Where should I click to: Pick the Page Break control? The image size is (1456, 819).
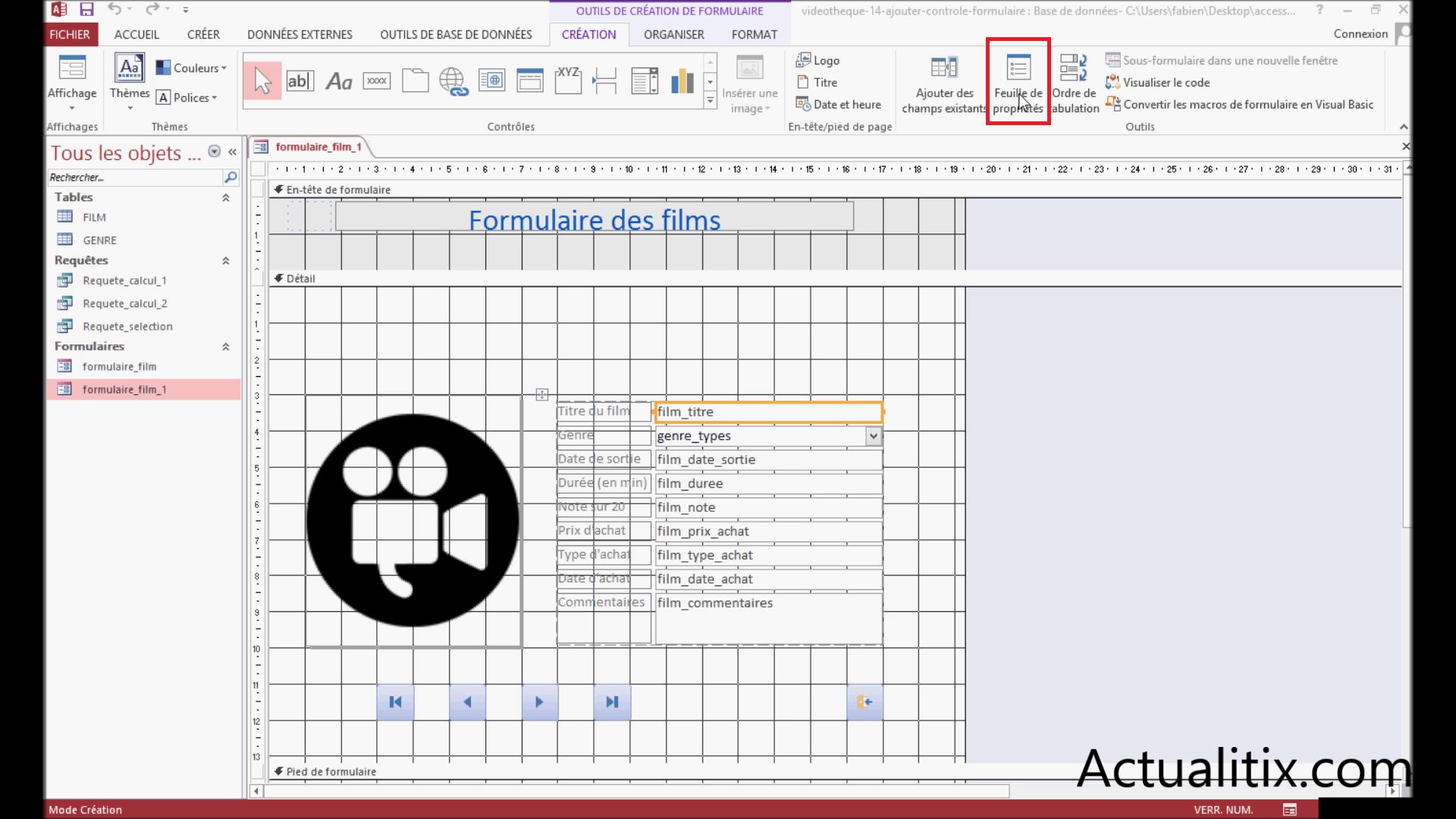point(604,80)
